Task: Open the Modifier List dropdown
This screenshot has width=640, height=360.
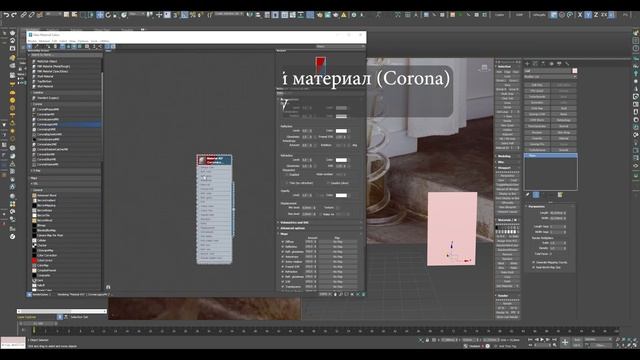Action: point(550,77)
